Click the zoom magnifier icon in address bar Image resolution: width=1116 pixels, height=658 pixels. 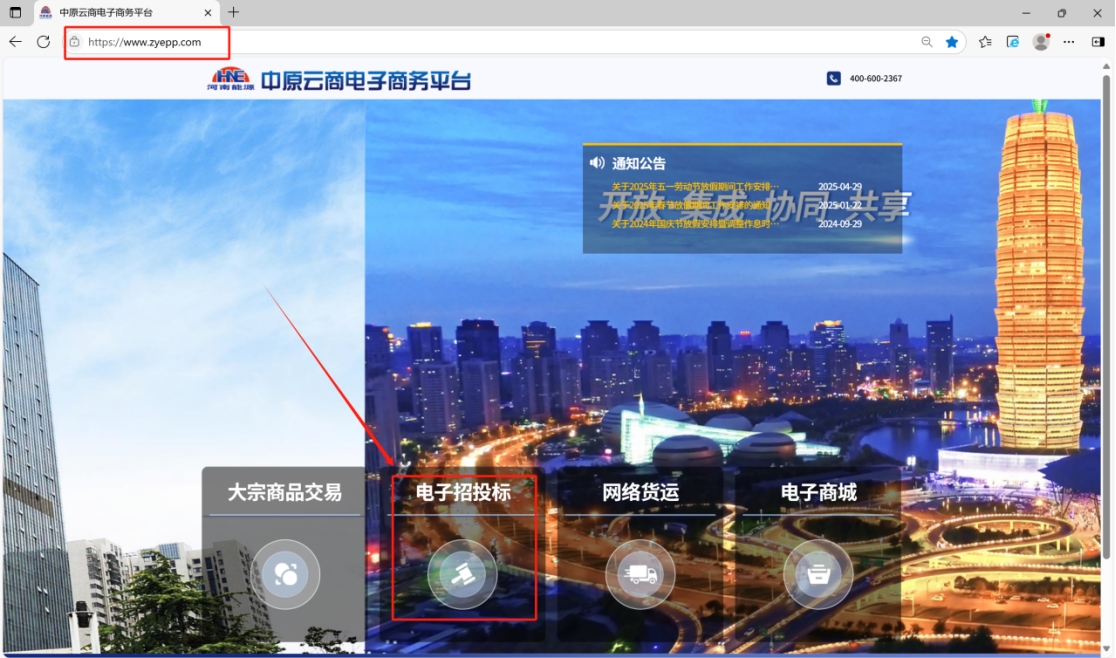(927, 42)
